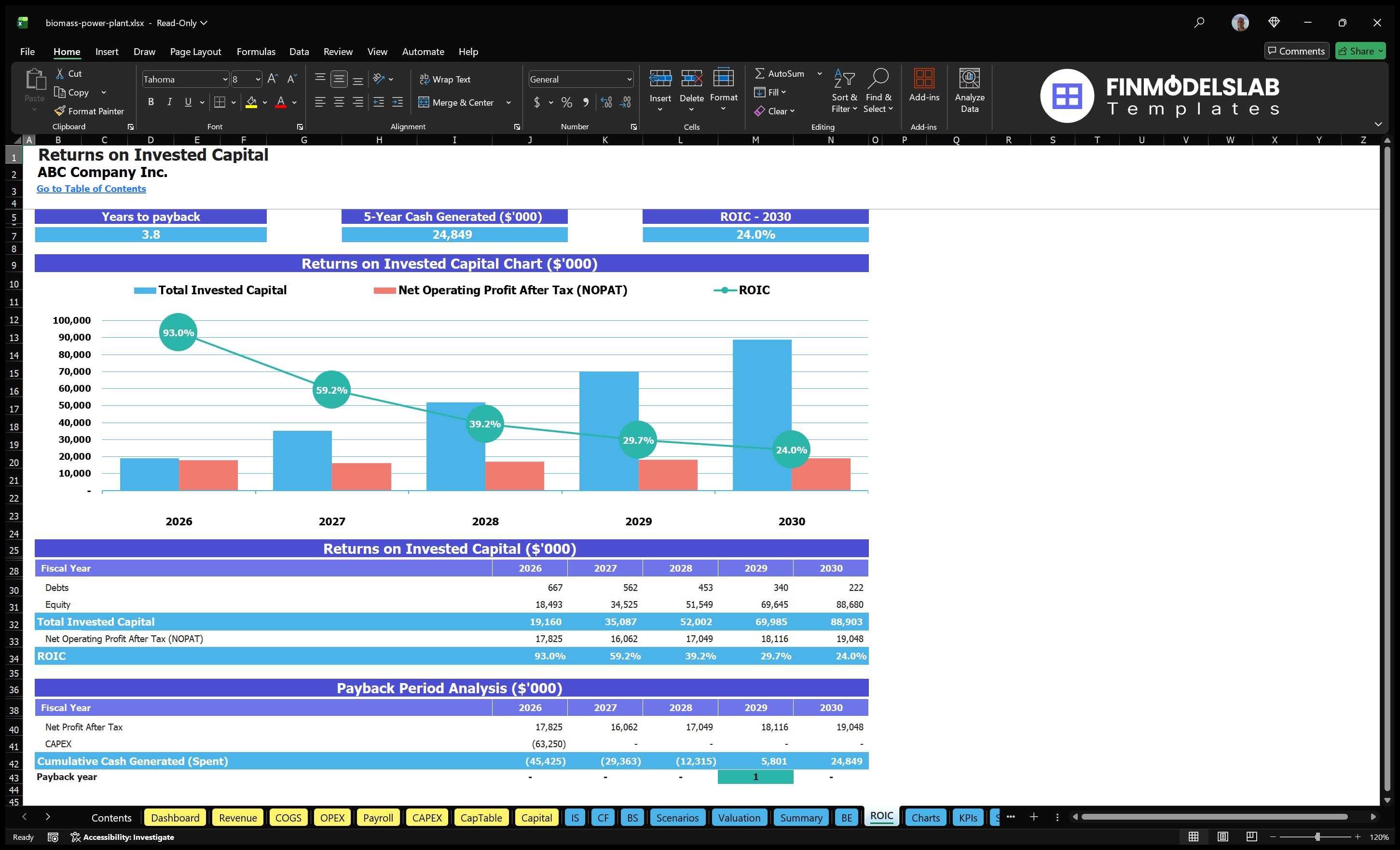Open the Fill Color dropdown arrow
The height and width of the screenshot is (850, 1400).
pos(265,103)
